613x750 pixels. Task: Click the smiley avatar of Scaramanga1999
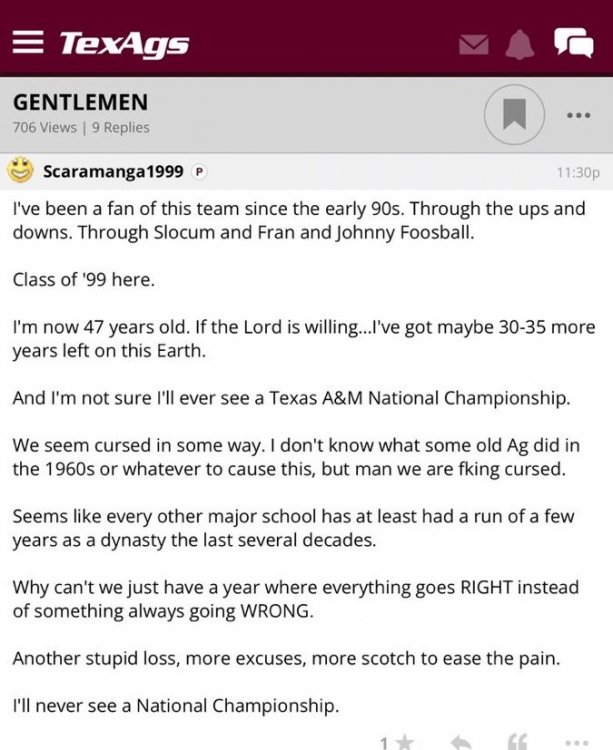[21, 171]
